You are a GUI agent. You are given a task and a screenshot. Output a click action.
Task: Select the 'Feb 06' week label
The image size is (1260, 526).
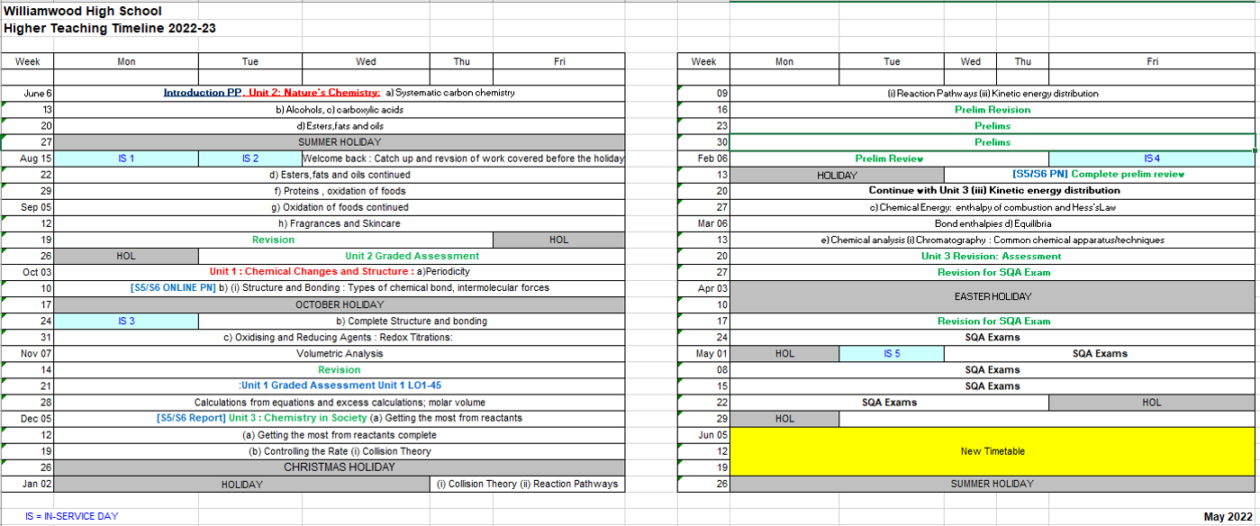click(x=704, y=158)
